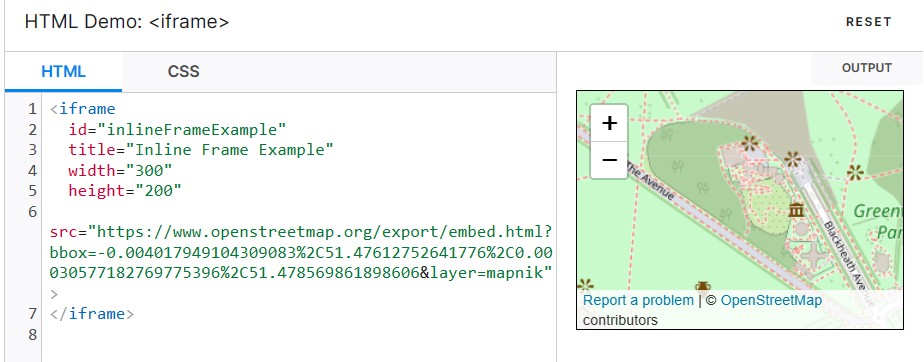Image resolution: width=924 pixels, height=362 pixels.
Task: Open the OpenStreetMap attribution link
Action: click(x=771, y=300)
